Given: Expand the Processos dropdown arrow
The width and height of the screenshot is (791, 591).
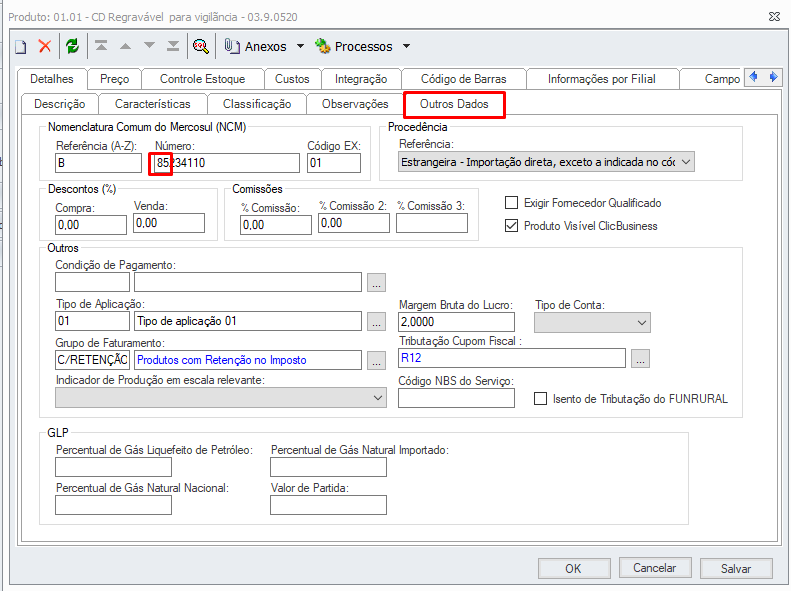Looking at the screenshot, I should [407, 46].
